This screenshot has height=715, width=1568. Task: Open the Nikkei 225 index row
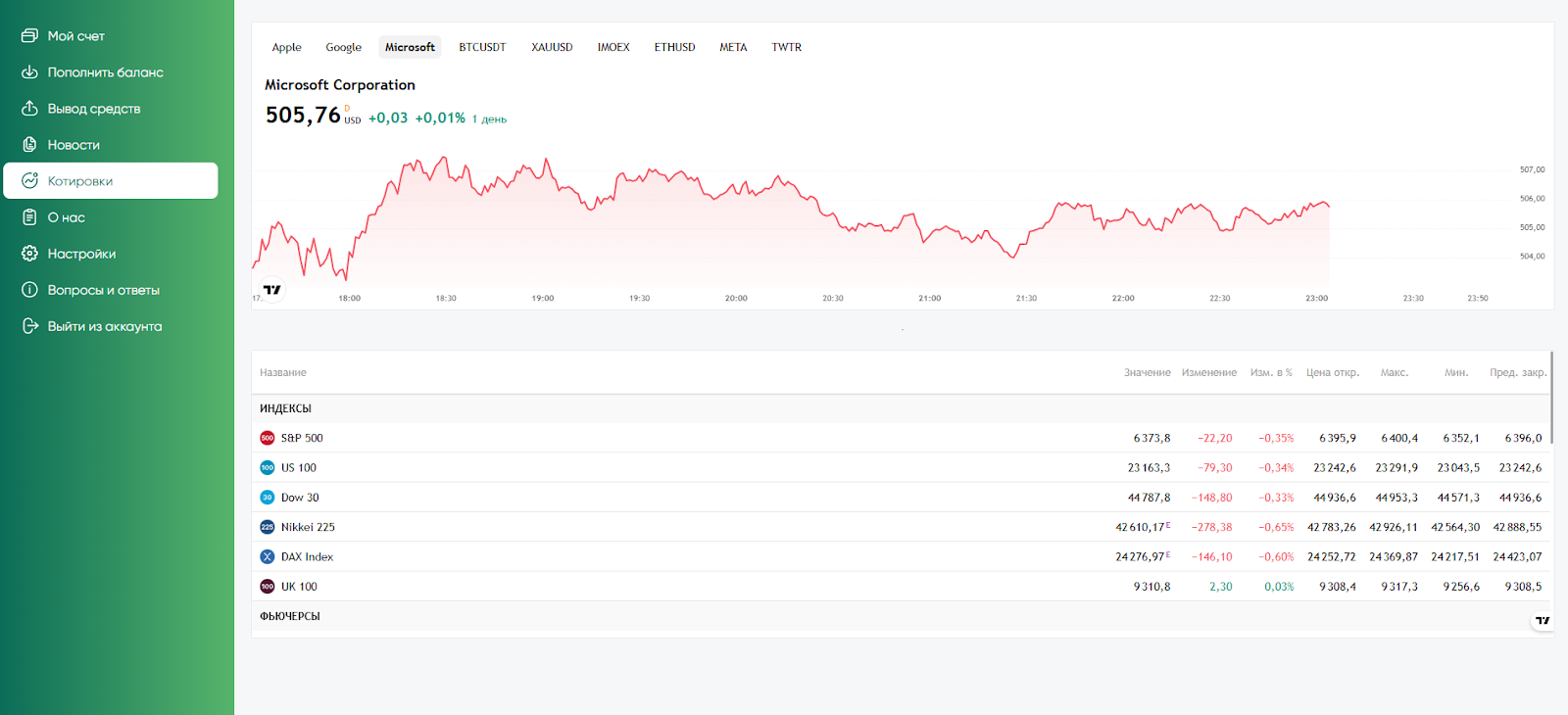click(308, 527)
